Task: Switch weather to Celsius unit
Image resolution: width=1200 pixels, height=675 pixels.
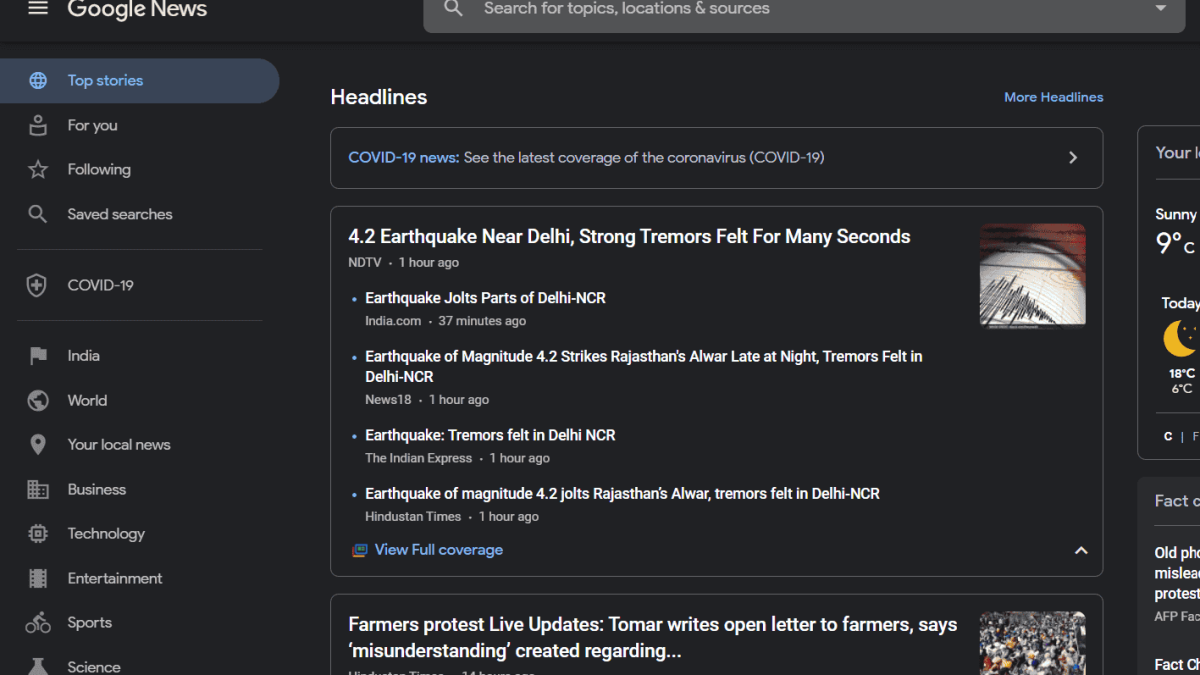Action: (1168, 437)
